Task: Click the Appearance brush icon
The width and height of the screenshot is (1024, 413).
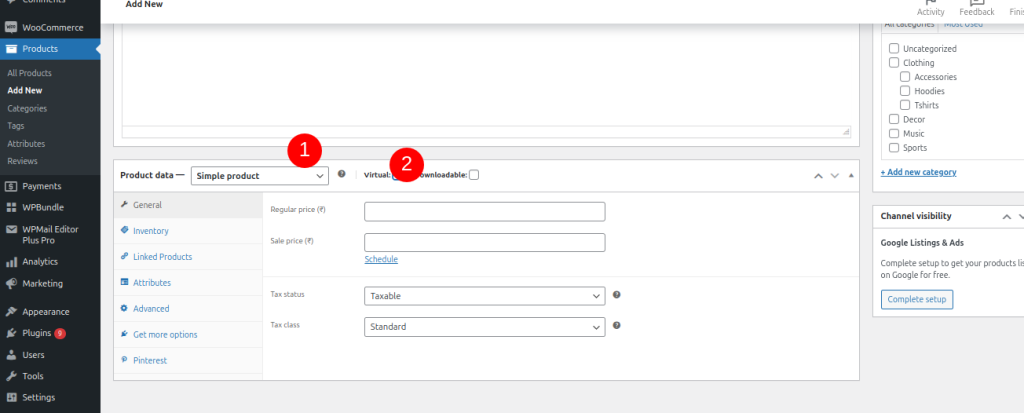Action: (10, 312)
